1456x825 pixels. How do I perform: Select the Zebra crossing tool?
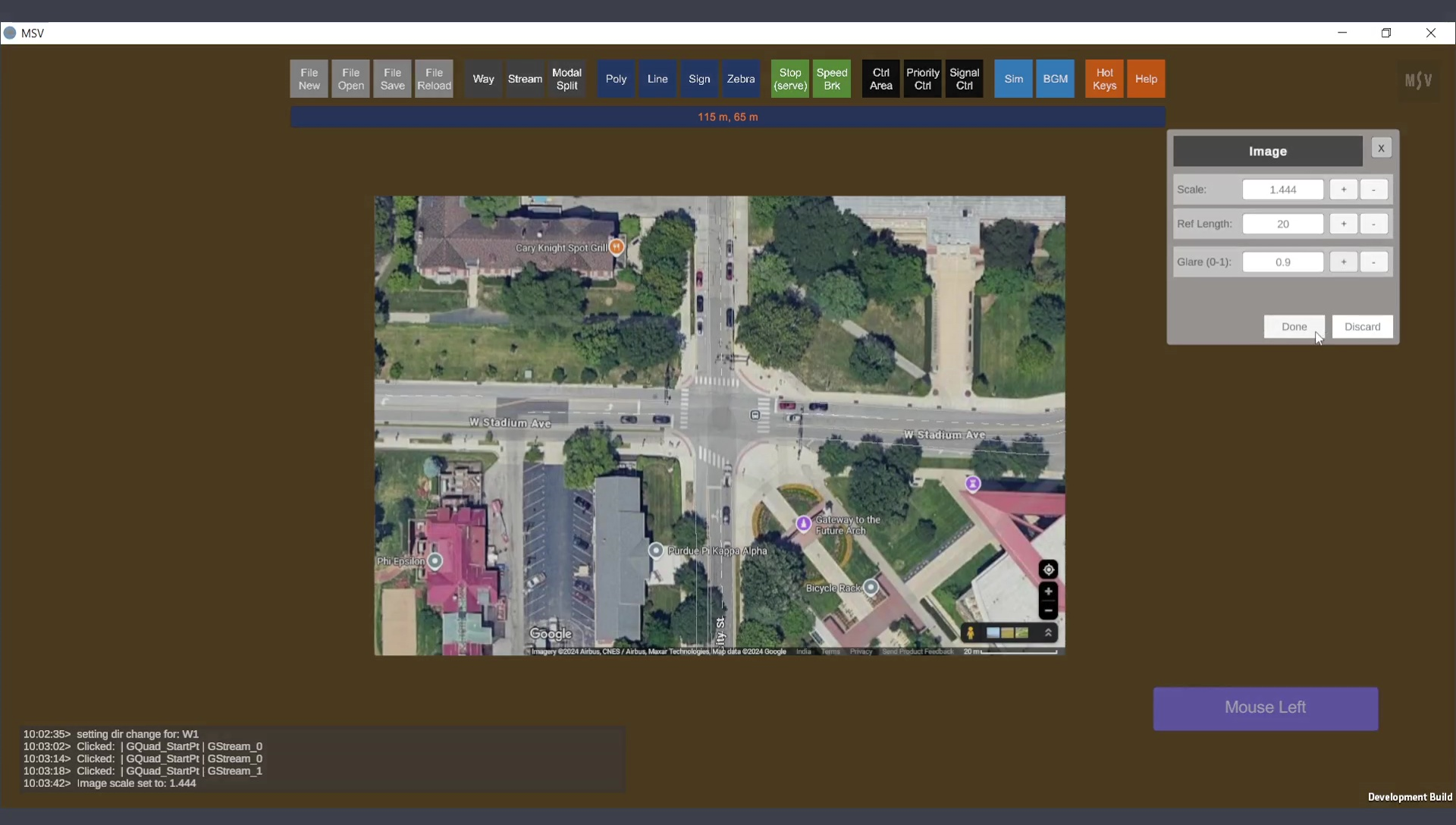click(x=740, y=79)
